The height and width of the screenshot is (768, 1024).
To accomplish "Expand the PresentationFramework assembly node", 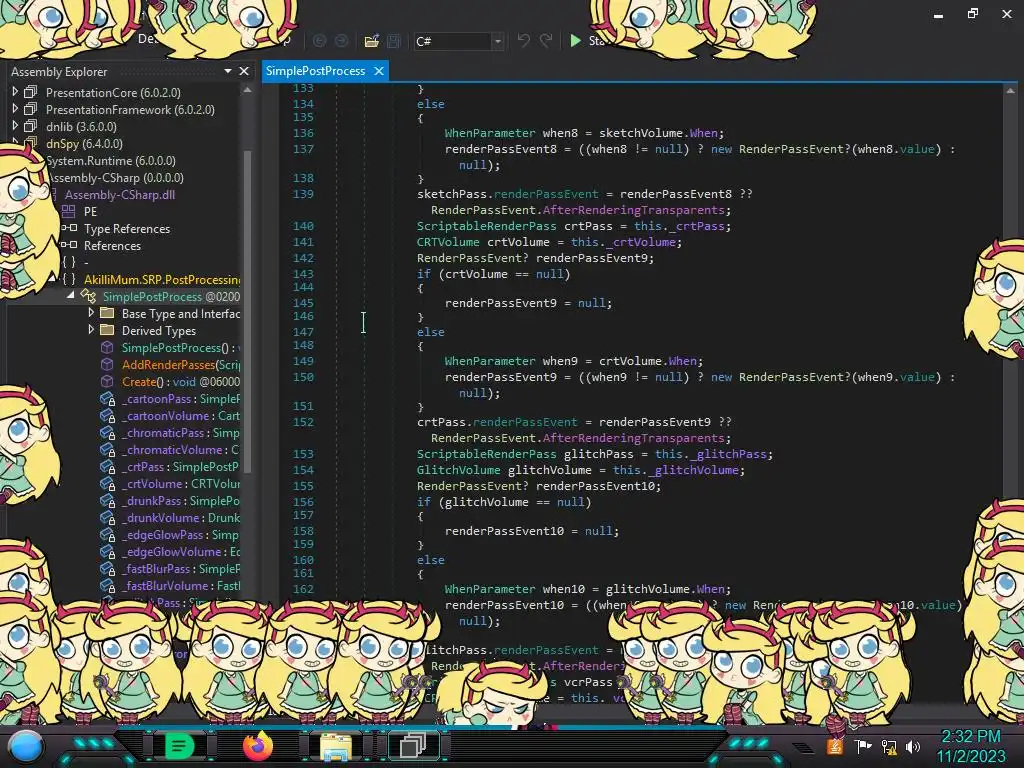I will (15, 108).
